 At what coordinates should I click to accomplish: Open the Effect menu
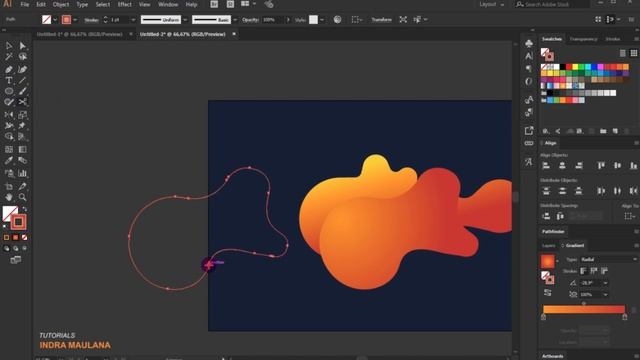tap(124, 4)
